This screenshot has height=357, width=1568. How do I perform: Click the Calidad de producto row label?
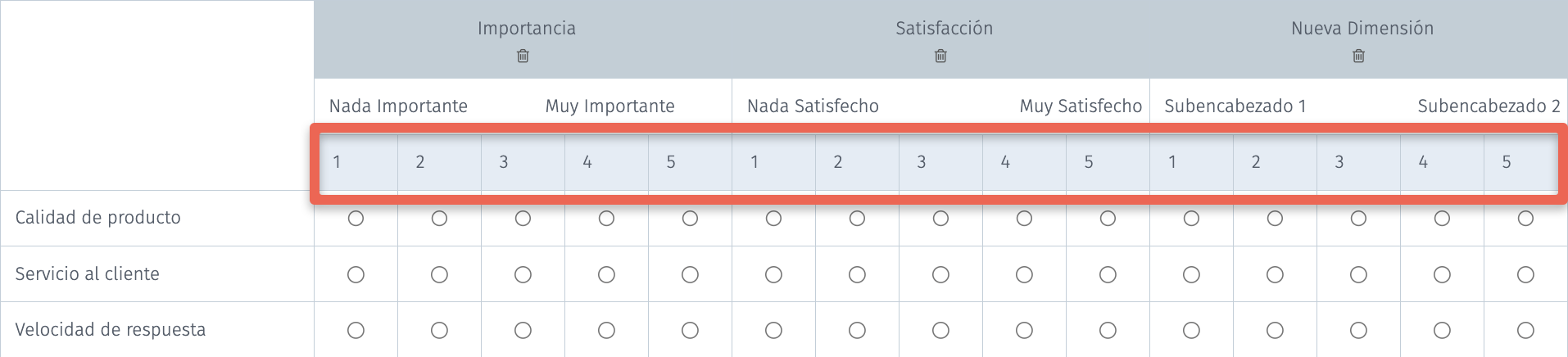[x=97, y=218]
